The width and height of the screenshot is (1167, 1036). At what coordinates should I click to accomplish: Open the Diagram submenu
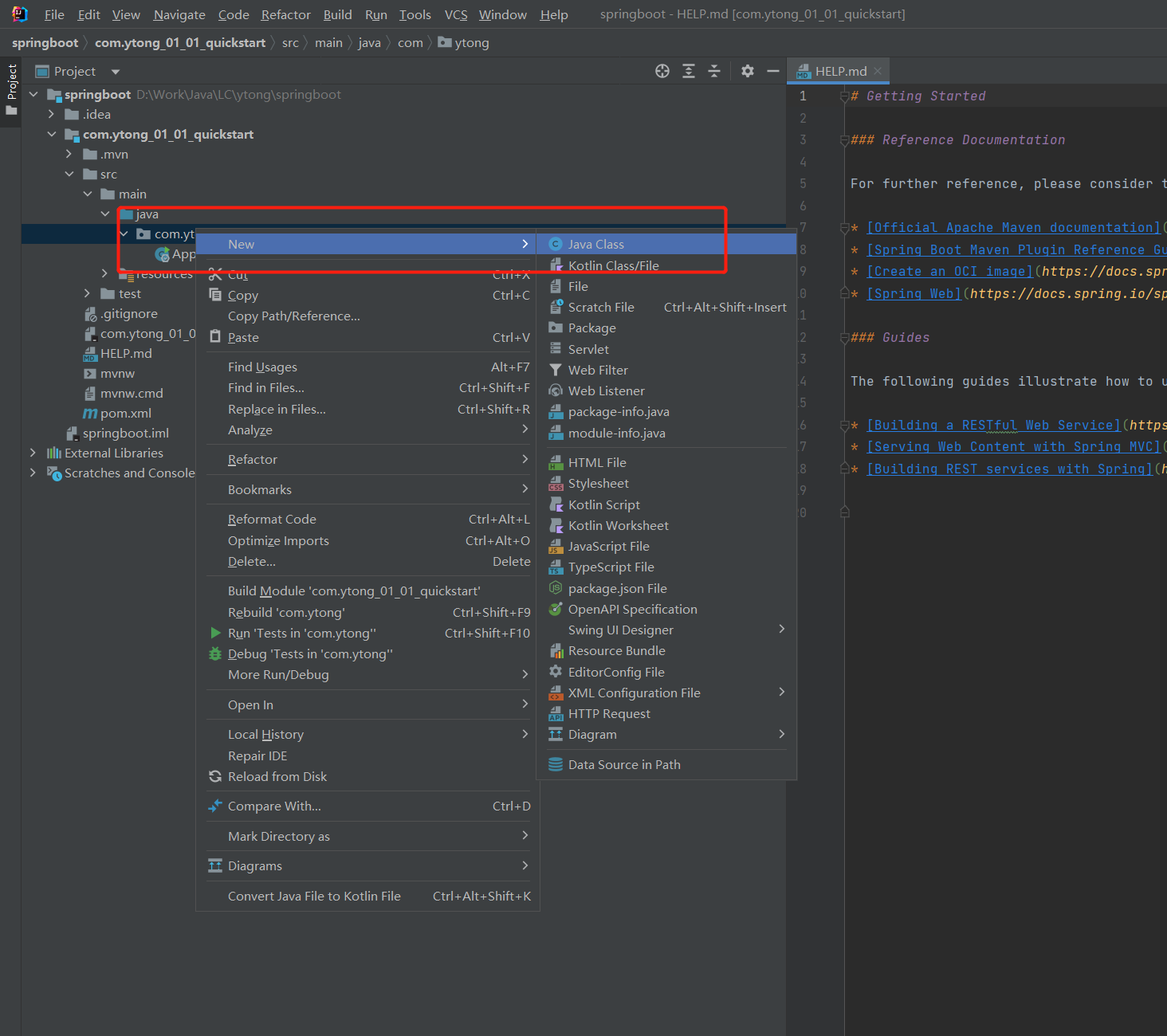click(x=666, y=734)
